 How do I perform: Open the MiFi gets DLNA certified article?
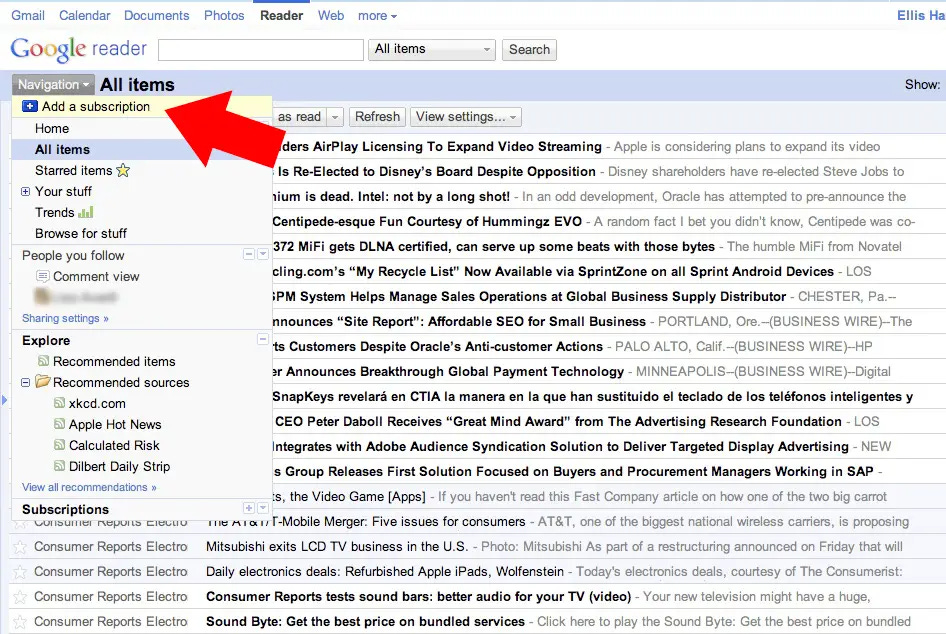494,246
